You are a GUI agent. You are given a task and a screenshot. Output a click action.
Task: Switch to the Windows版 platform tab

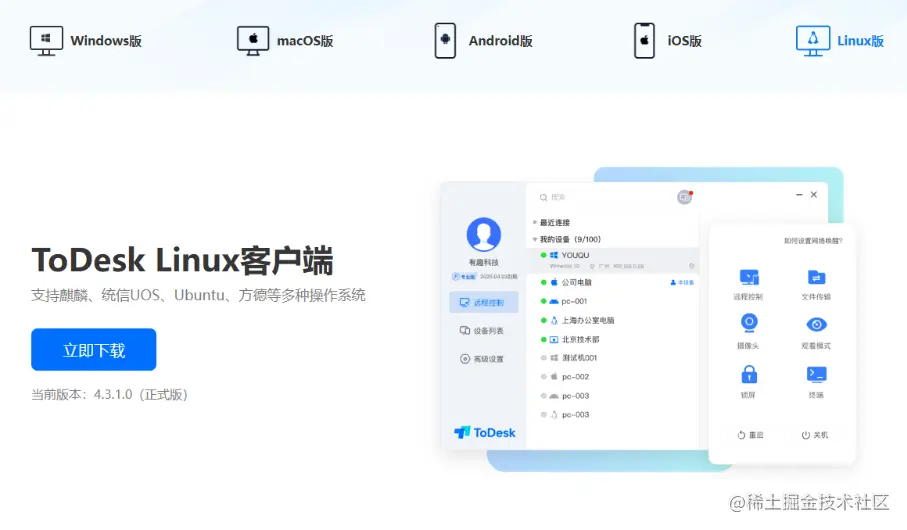point(86,41)
